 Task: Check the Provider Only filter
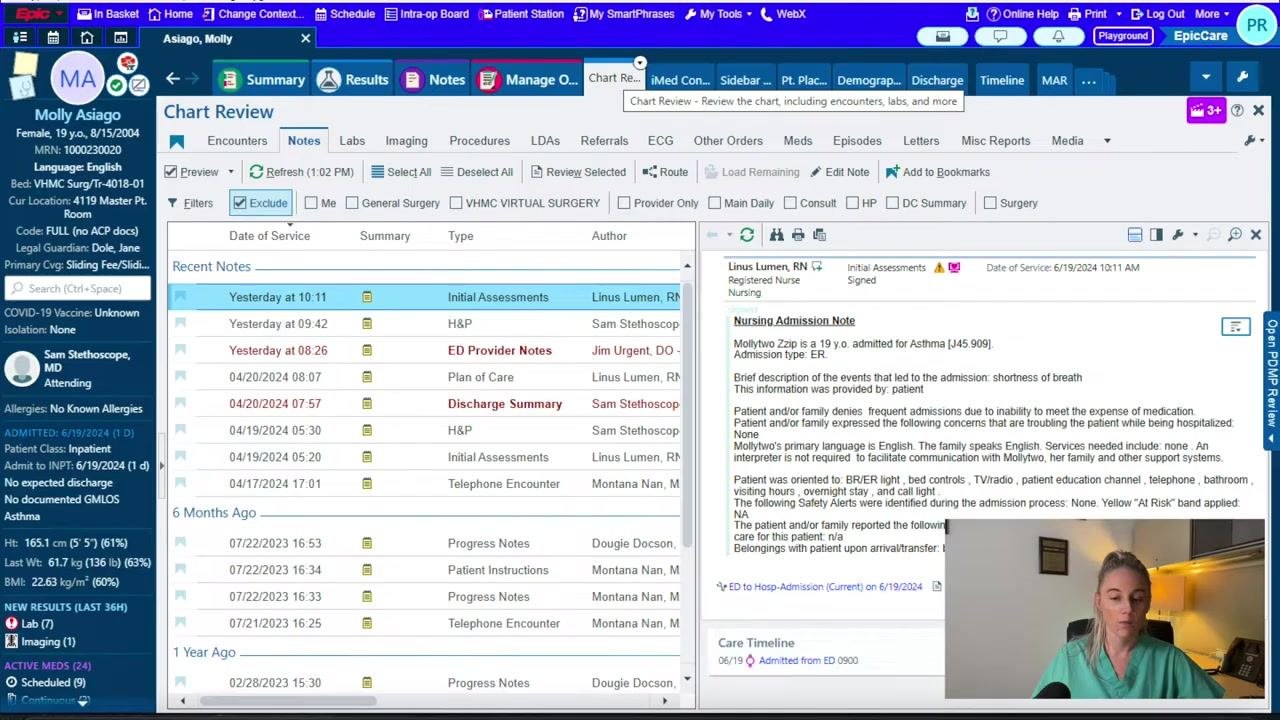(624, 203)
